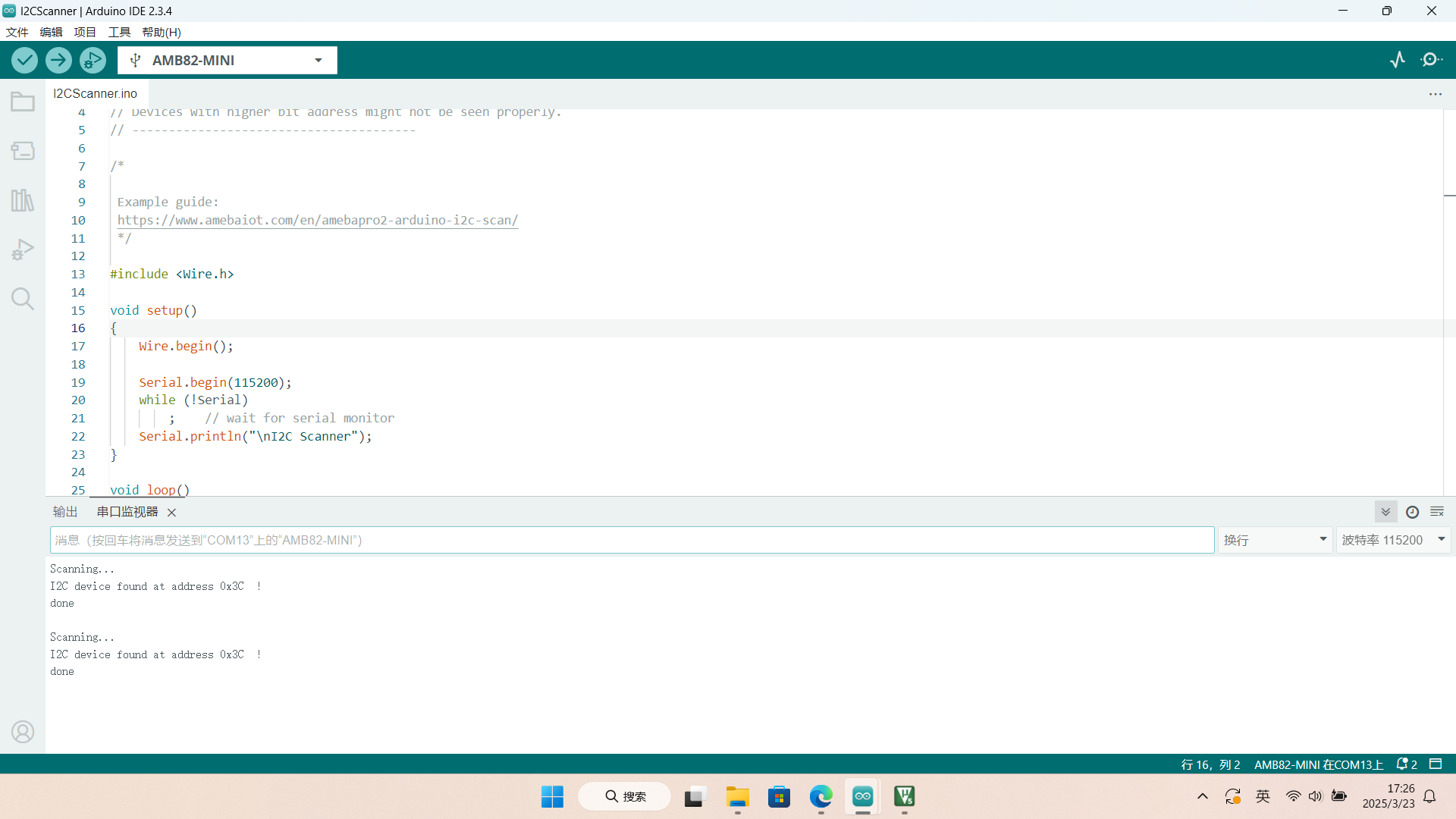Viewport: 1456px width, 819px height.
Task: Open Microsoft Store from the taskbar
Action: pyautogui.click(x=779, y=796)
